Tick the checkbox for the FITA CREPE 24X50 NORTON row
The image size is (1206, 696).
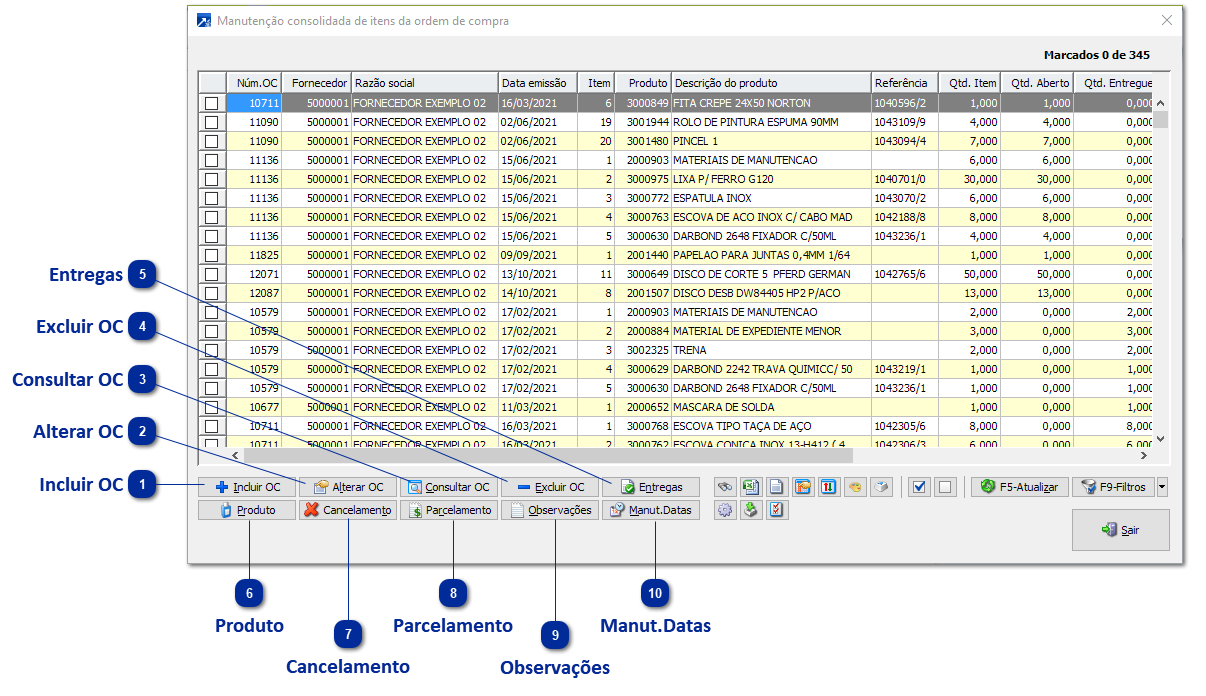[x=211, y=103]
